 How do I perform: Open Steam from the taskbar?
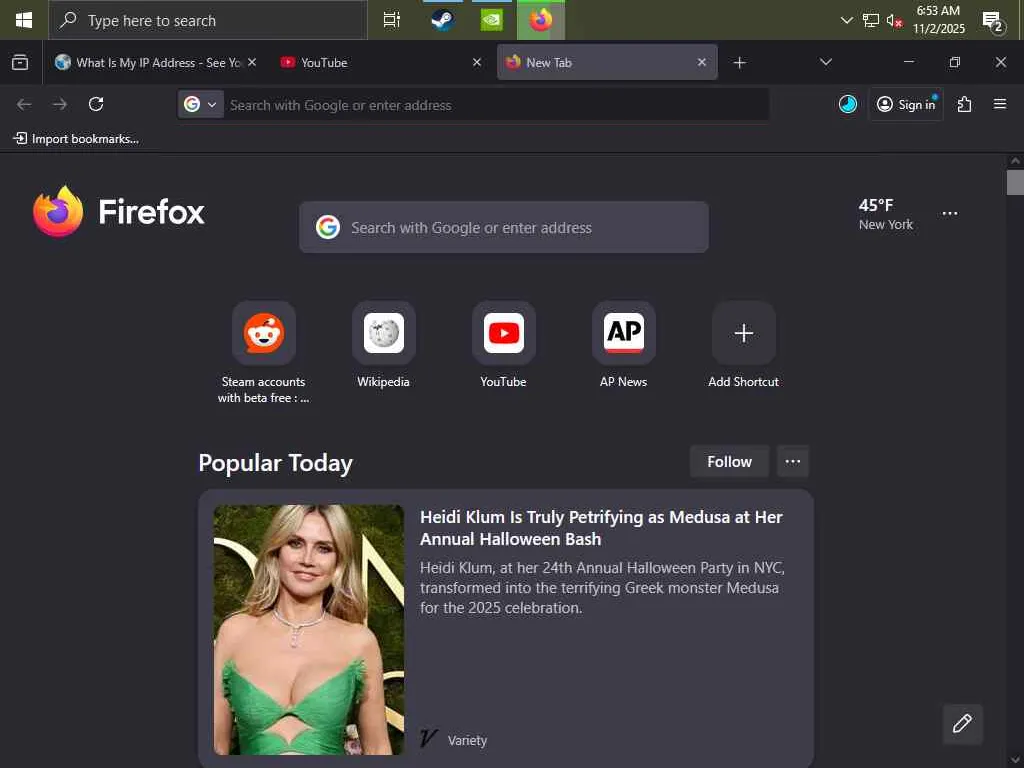coord(442,20)
